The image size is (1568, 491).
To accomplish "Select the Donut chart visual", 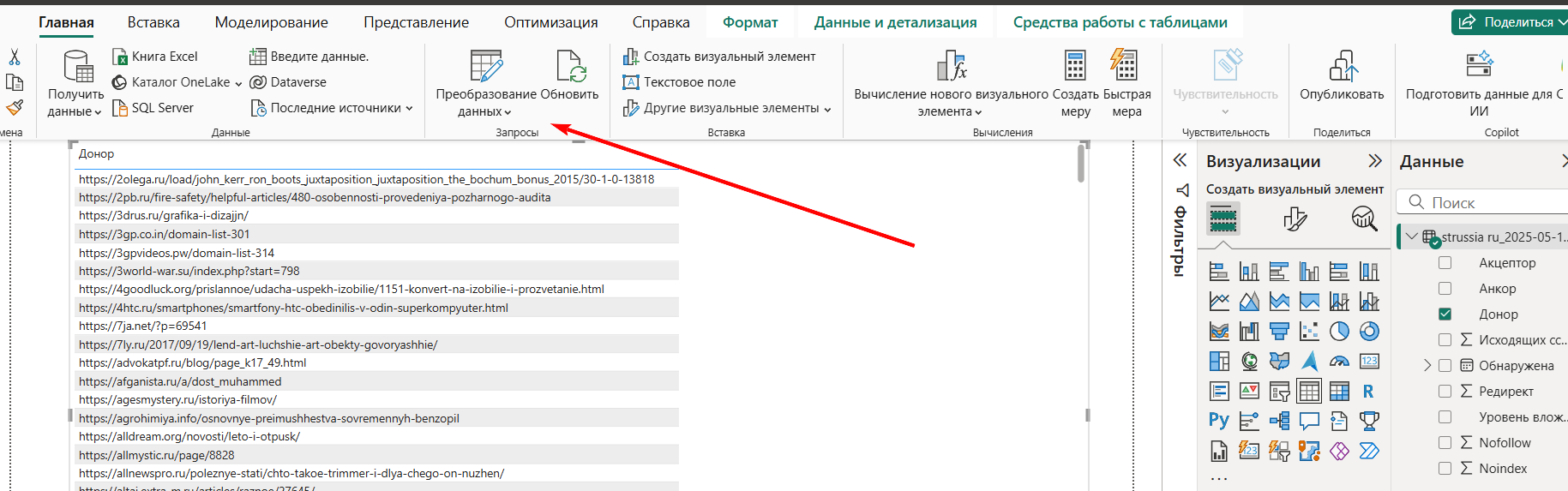I will (x=1369, y=332).
